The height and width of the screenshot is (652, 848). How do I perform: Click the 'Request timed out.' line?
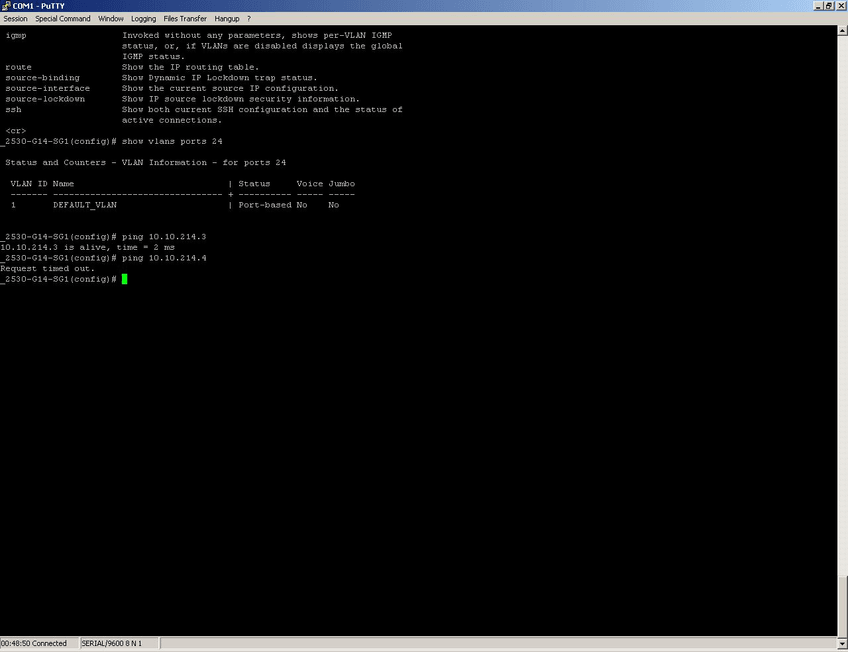[48, 269]
